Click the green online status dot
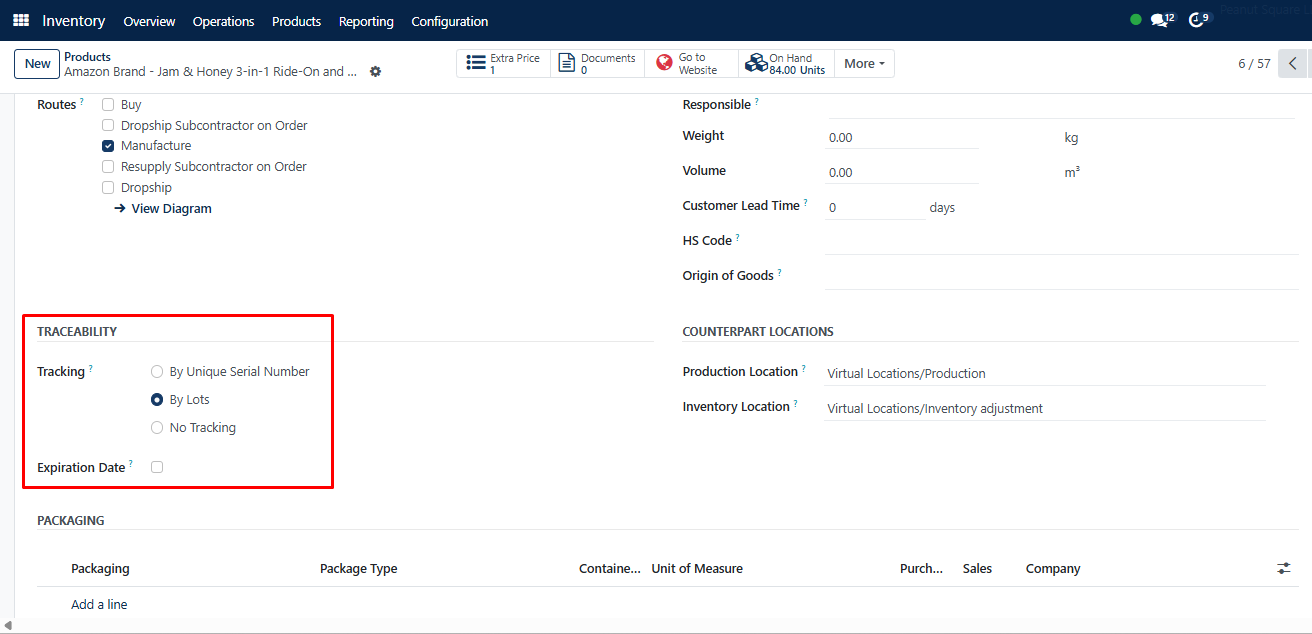Screen dimensions: 1312x634 coord(1135,19)
